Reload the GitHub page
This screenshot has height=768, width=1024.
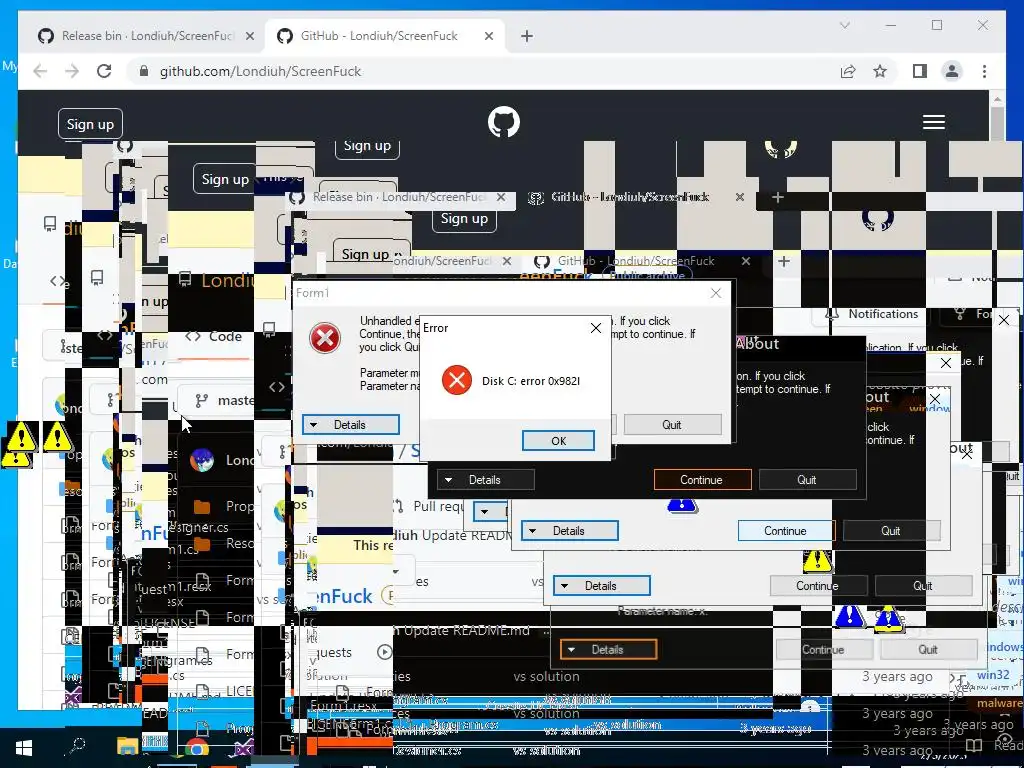104,71
